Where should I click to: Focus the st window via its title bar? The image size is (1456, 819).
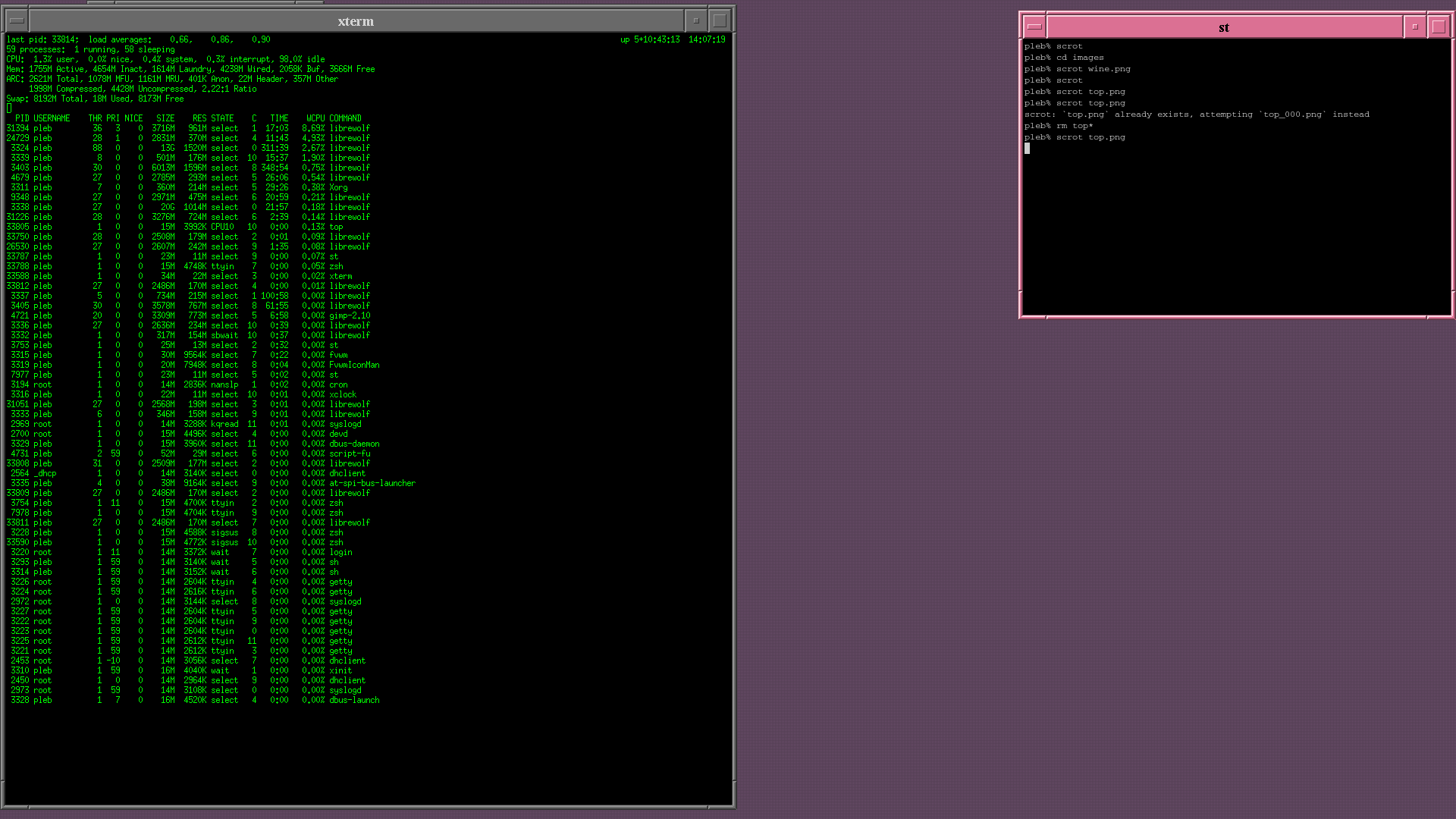pos(1223,27)
